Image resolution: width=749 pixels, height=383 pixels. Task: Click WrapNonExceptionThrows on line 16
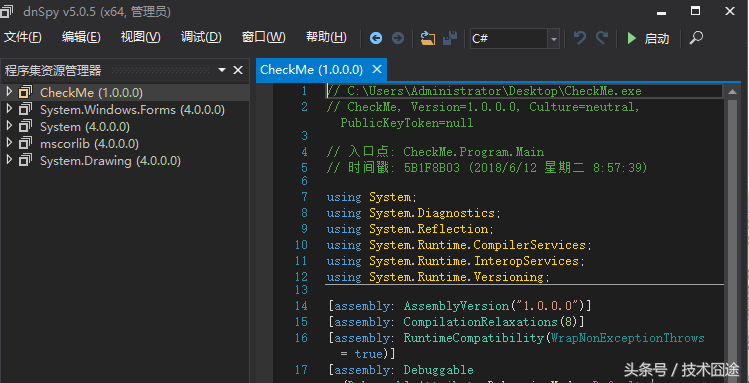point(627,338)
